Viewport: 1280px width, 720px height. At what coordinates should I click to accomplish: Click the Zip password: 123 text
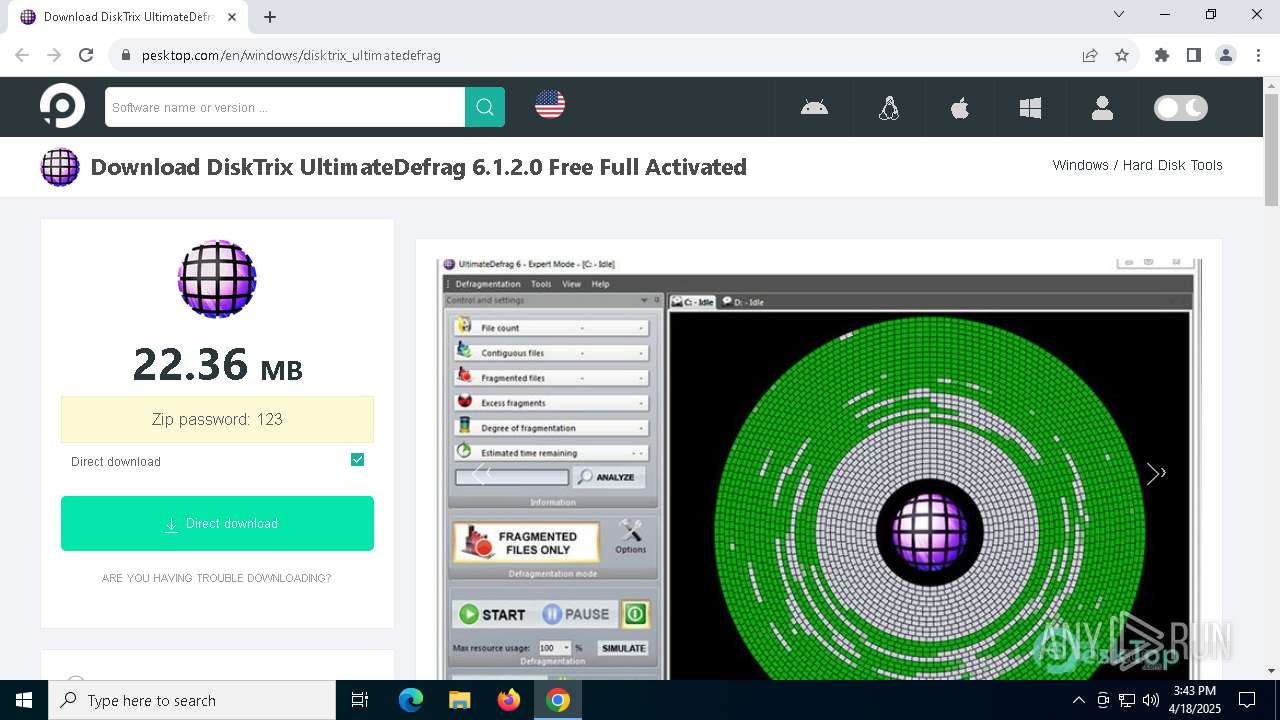[x=217, y=419]
